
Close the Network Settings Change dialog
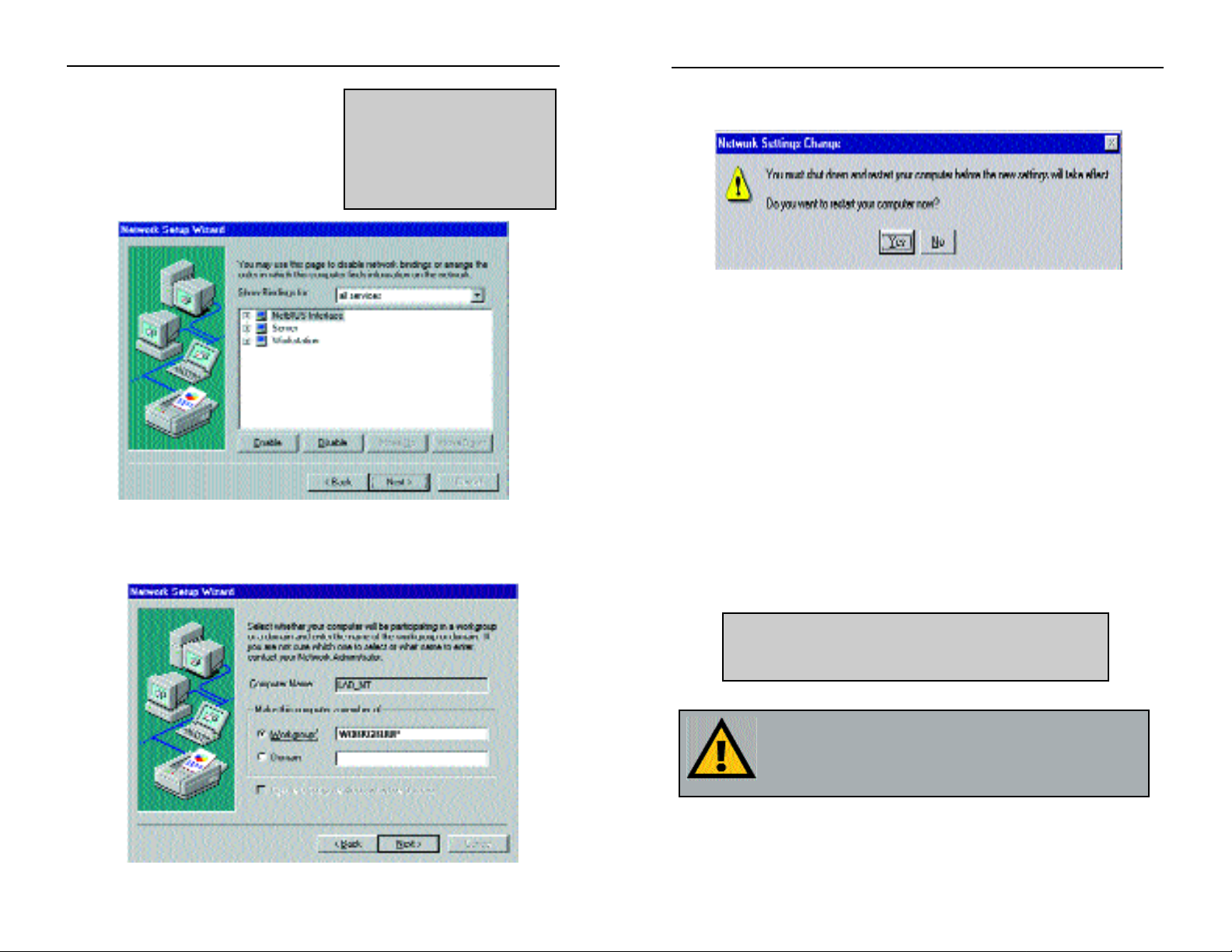1112,143
